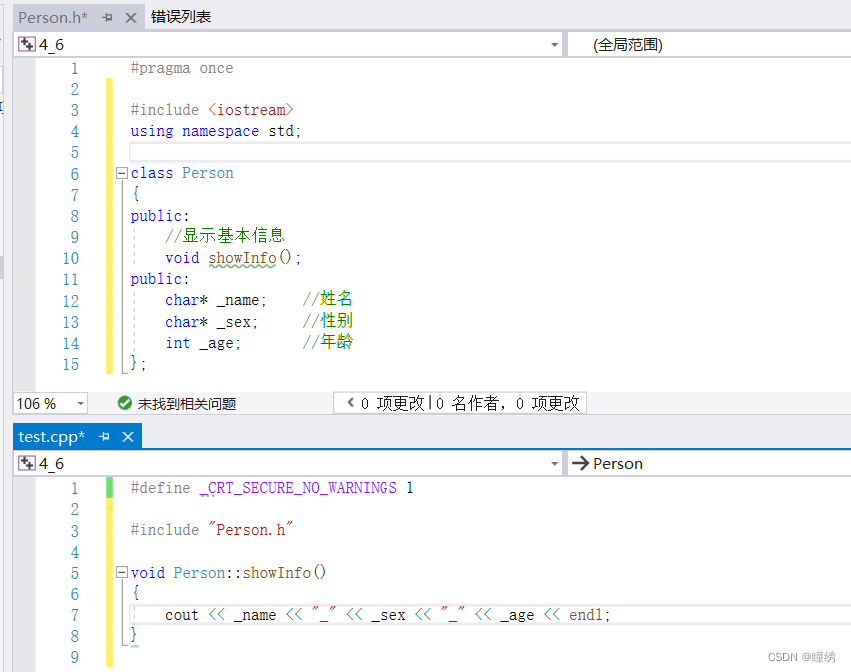
Task: Click the green no-issues checkmark icon
Action: (x=124, y=403)
